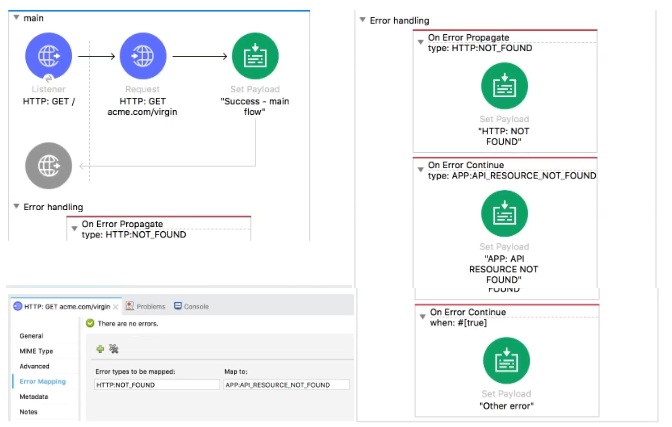Click the HTTP Request component icon
This screenshot has width=672, height=427.
point(143,57)
